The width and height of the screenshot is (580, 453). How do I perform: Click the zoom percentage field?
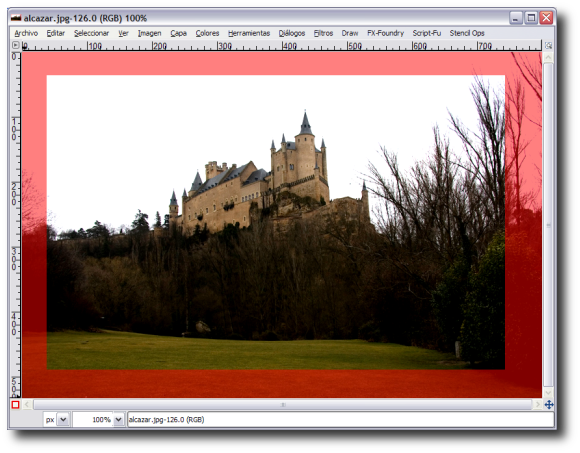click(x=93, y=420)
